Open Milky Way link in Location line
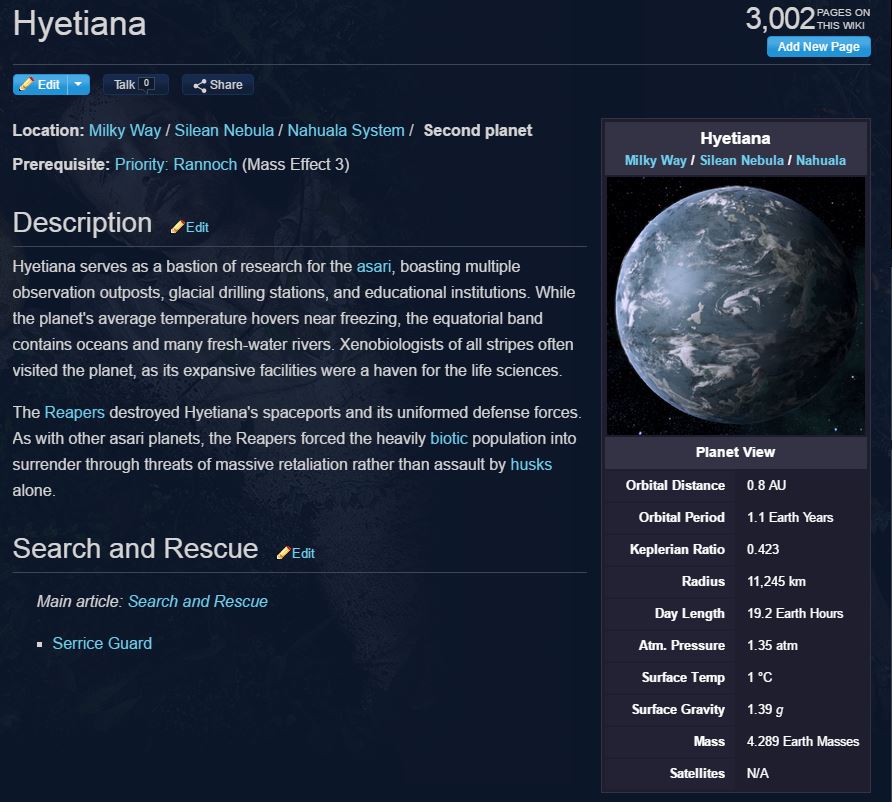The width and height of the screenshot is (892, 802). pyautogui.click(x=125, y=130)
